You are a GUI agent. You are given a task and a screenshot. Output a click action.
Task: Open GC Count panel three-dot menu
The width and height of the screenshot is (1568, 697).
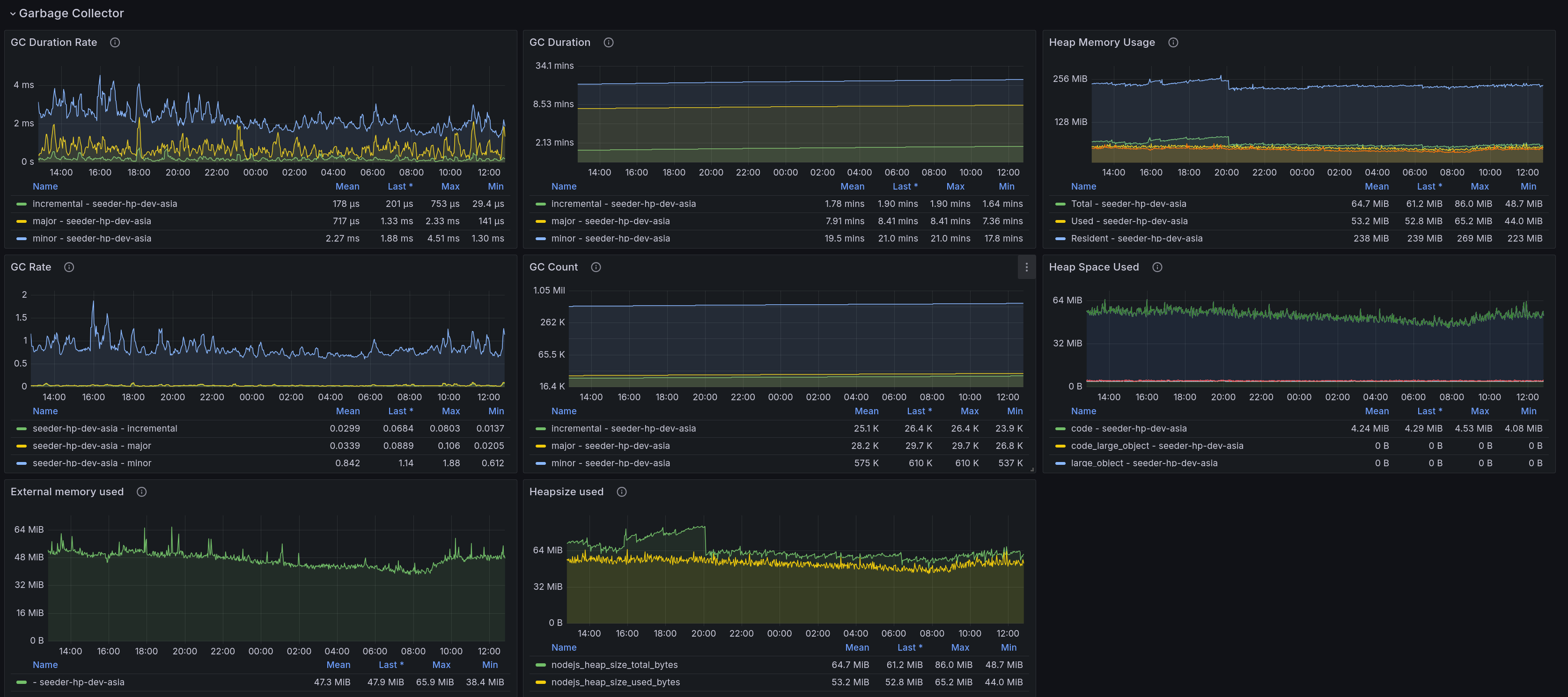1026,267
